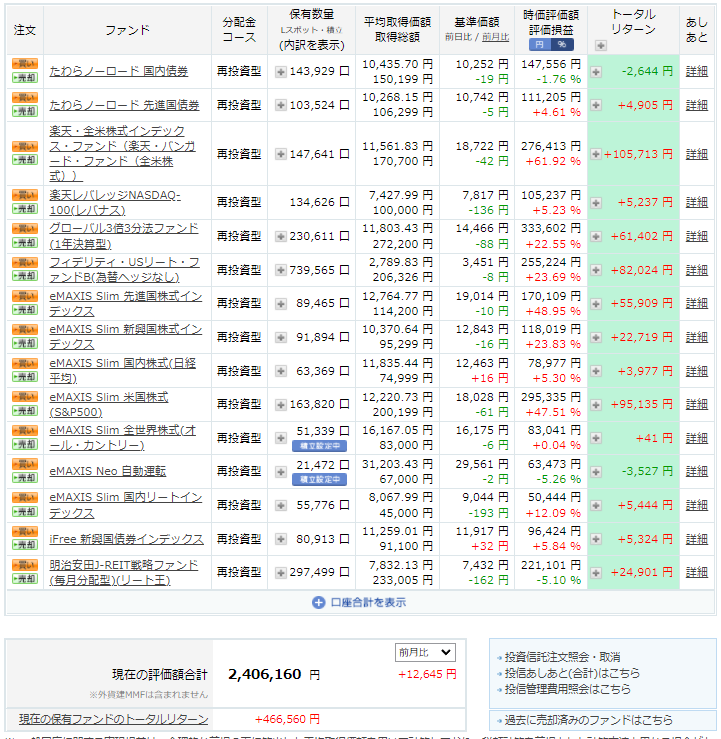Open 投信管理費用照会はこちら link
The image size is (721, 739).
[x=567, y=689]
